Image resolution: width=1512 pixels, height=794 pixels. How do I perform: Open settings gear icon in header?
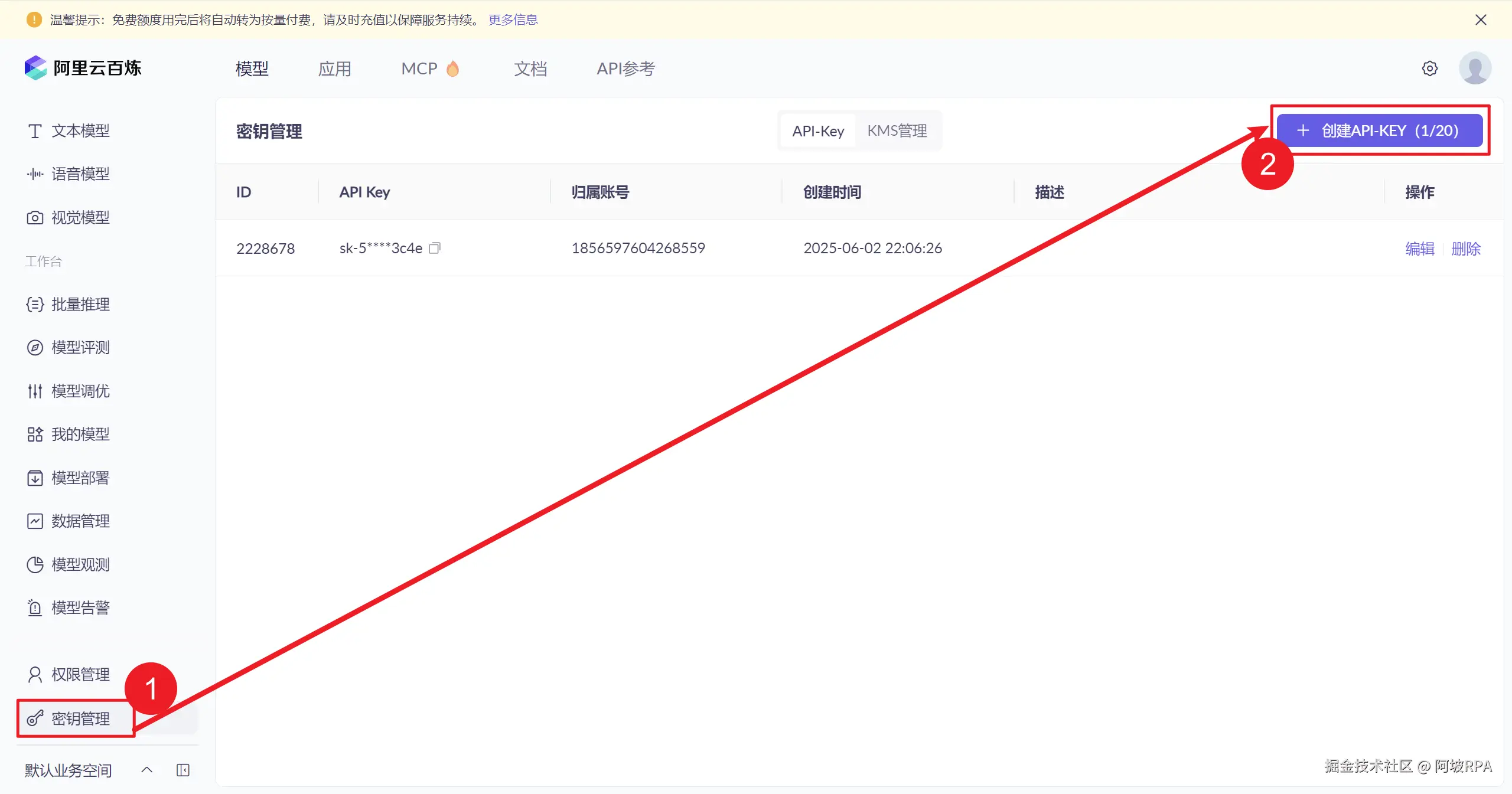(x=1429, y=68)
